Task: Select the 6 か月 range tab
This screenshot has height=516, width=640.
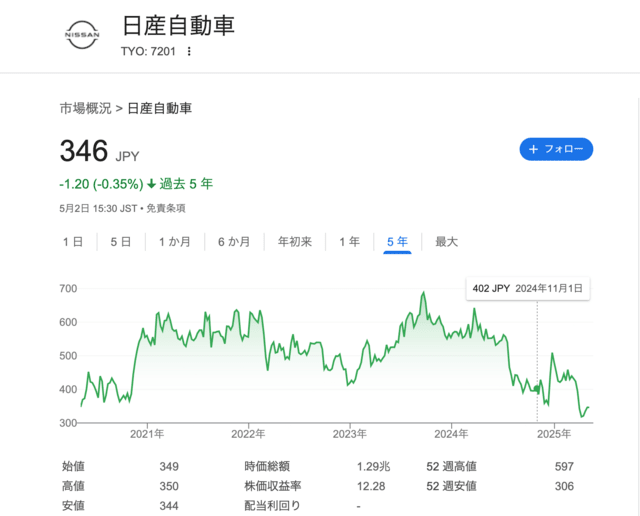Action: (234, 242)
